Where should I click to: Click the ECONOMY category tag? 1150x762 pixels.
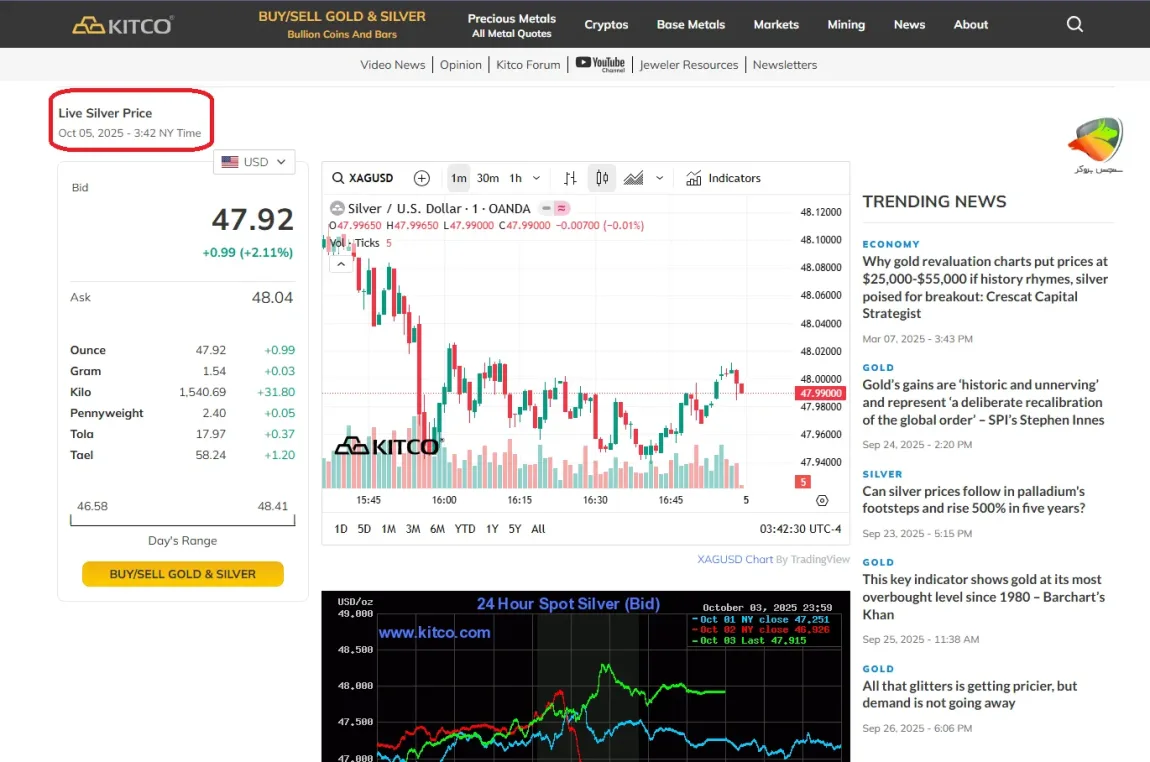tap(890, 244)
